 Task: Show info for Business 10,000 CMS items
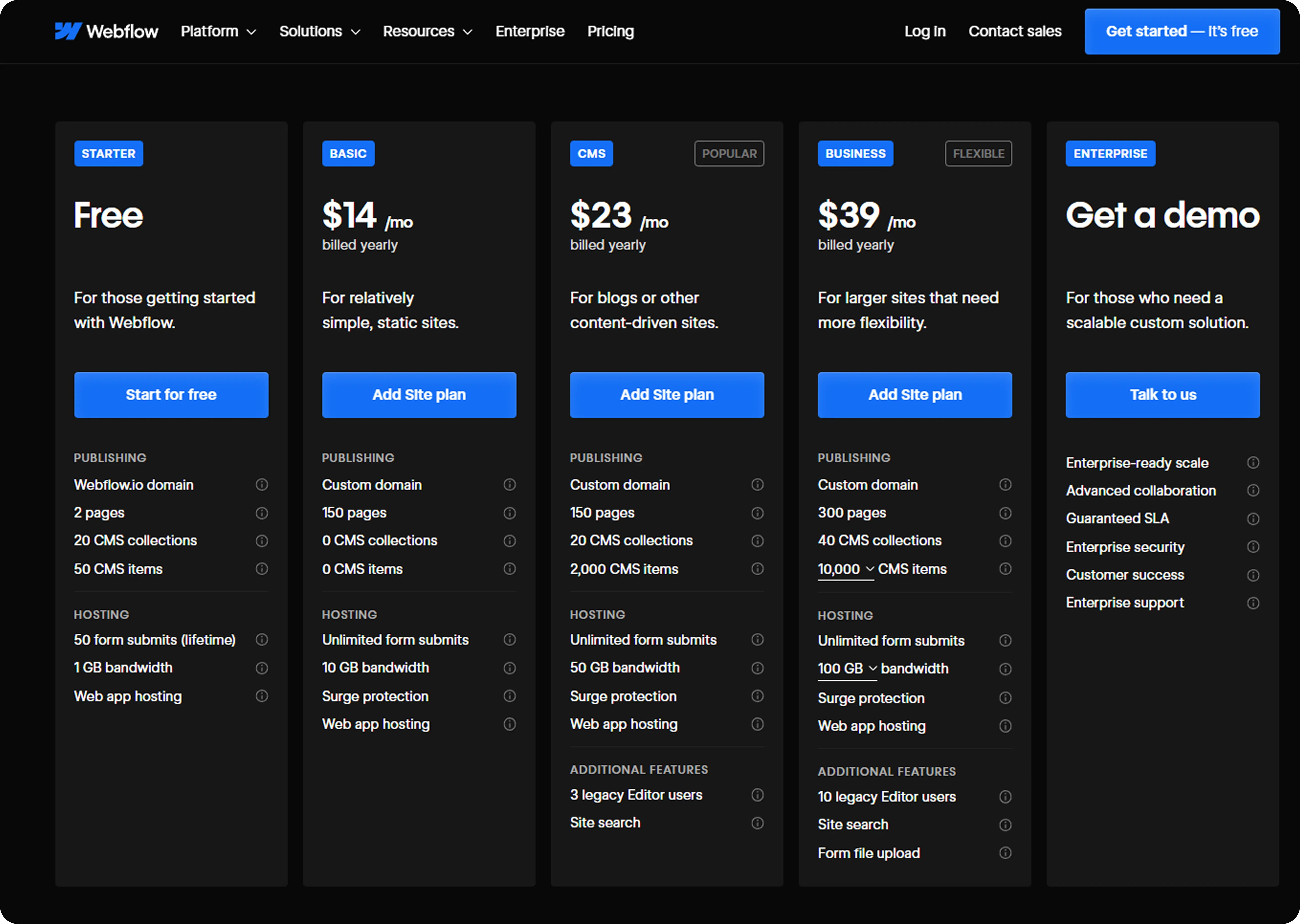(x=1006, y=569)
